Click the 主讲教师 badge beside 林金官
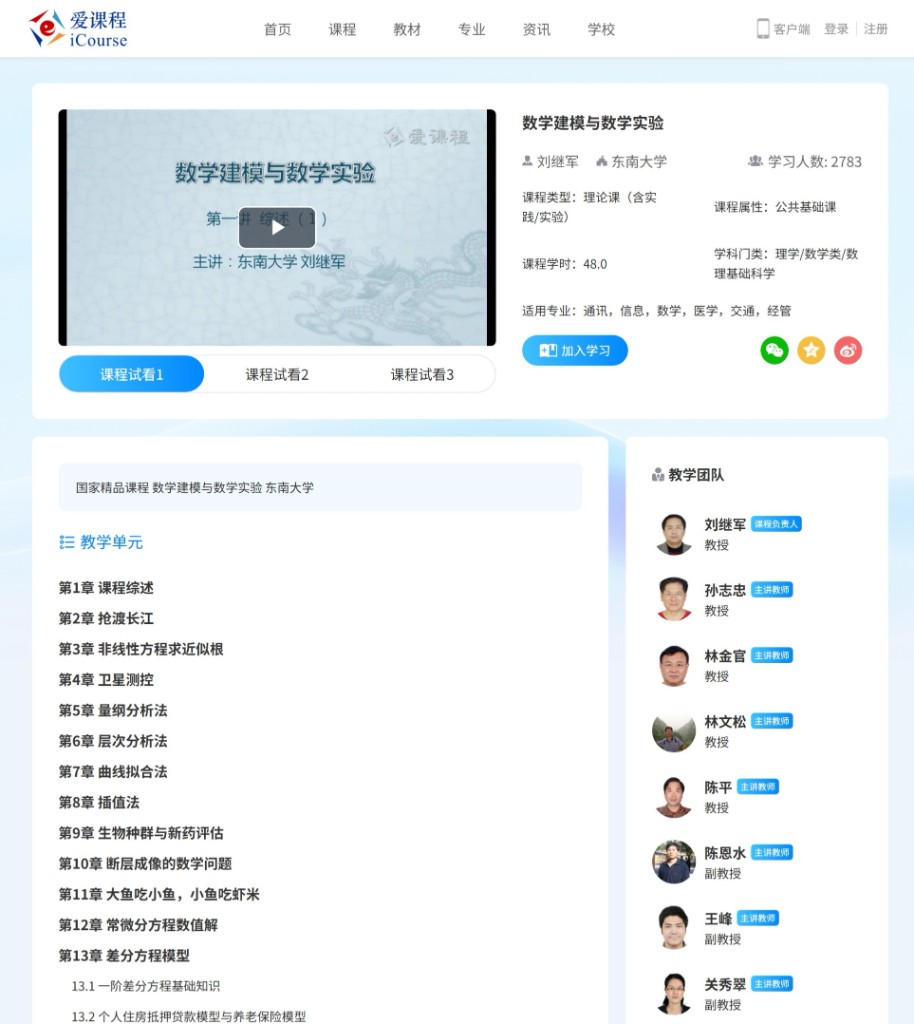 [772, 655]
